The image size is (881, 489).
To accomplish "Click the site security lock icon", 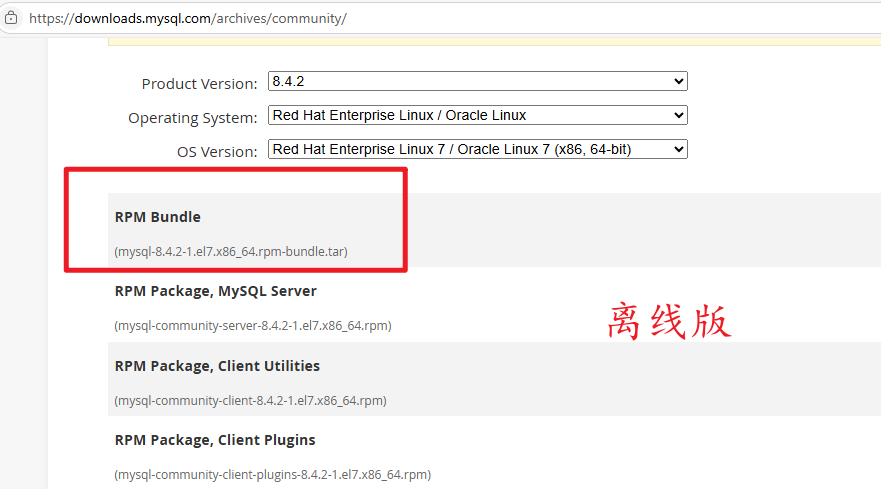I will (x=11, y=18).
